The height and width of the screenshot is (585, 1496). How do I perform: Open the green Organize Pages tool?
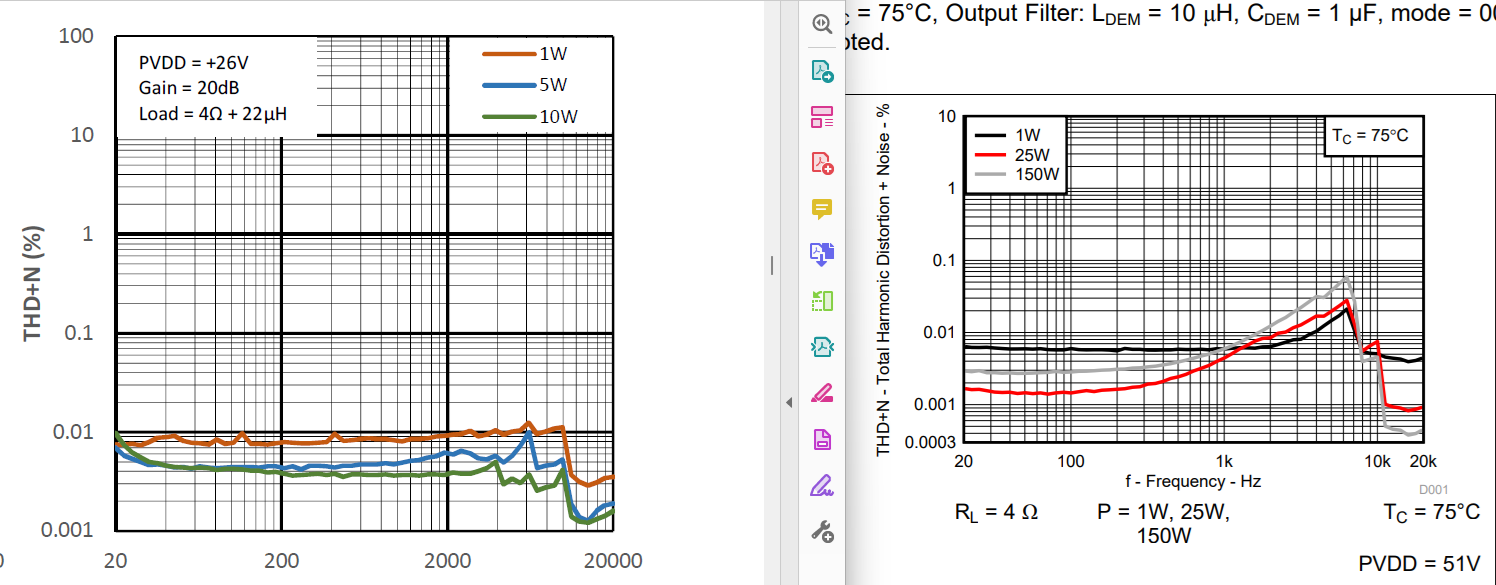(822, 301)
